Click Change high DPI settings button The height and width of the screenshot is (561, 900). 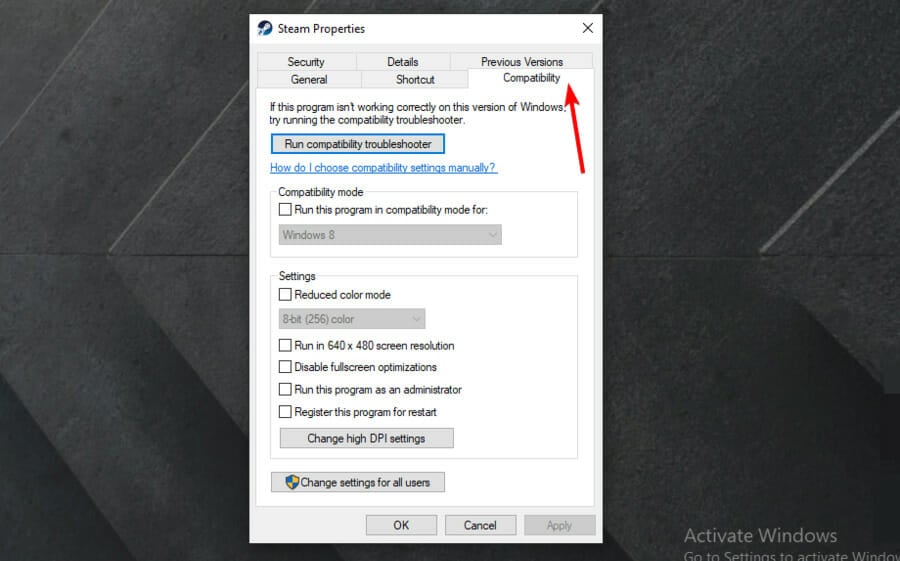pyautogui.click(x=366, y=438)
